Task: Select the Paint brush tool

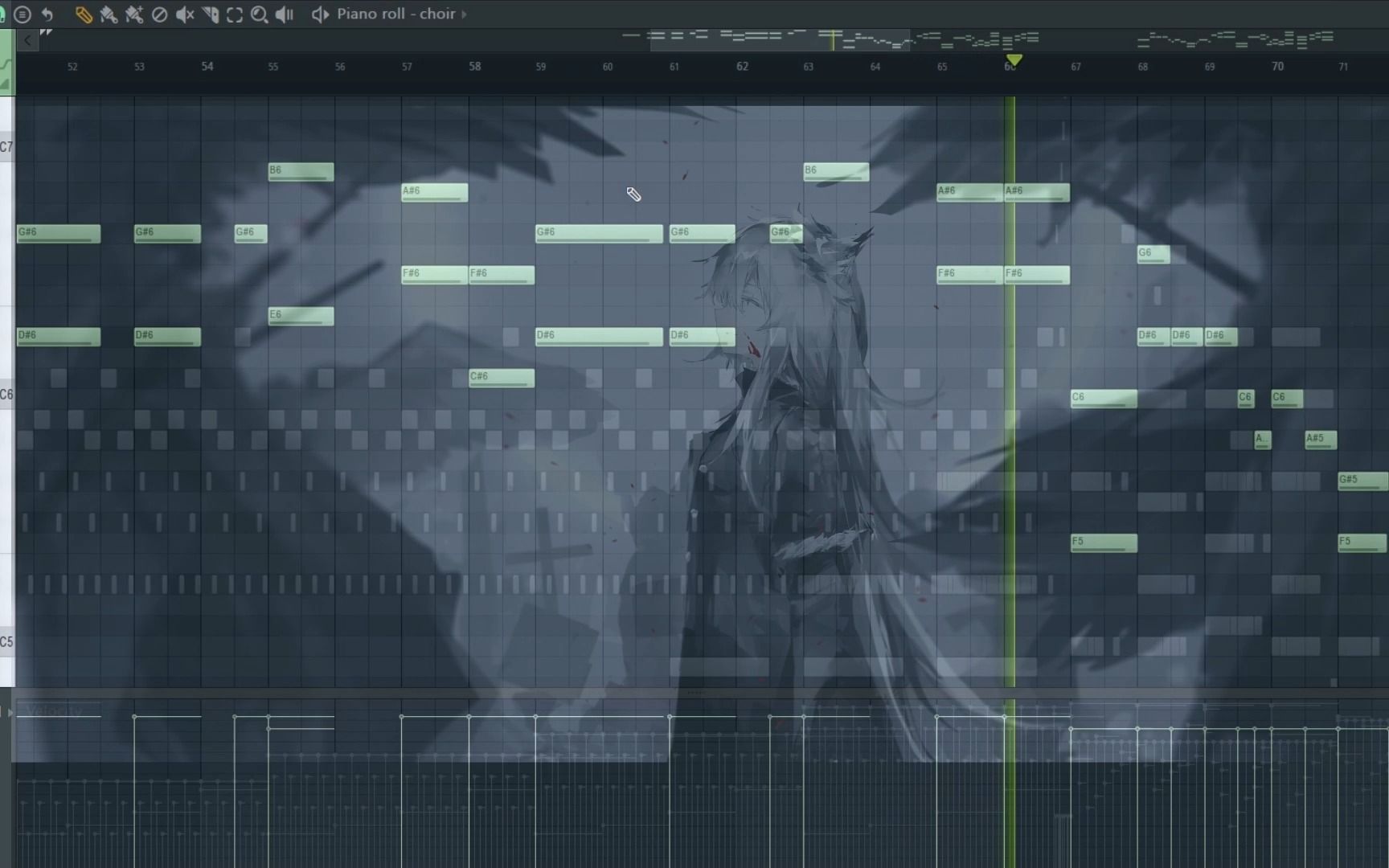Action: point(109,14)
